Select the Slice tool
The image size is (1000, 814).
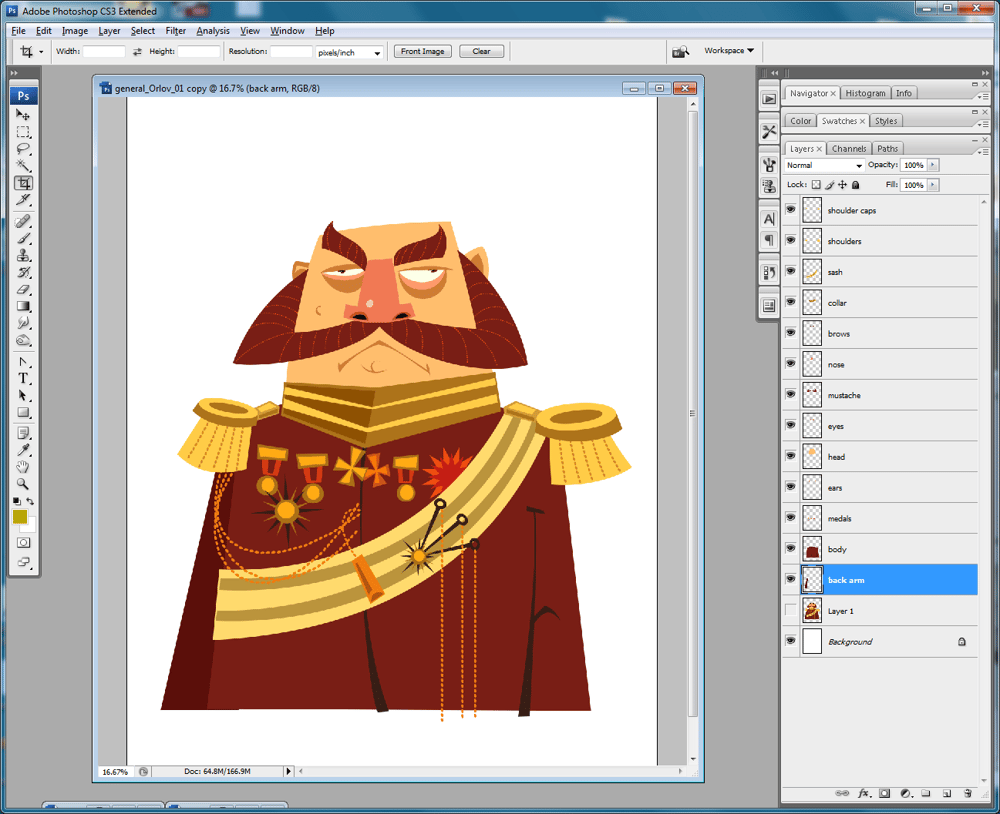point(23,200)
